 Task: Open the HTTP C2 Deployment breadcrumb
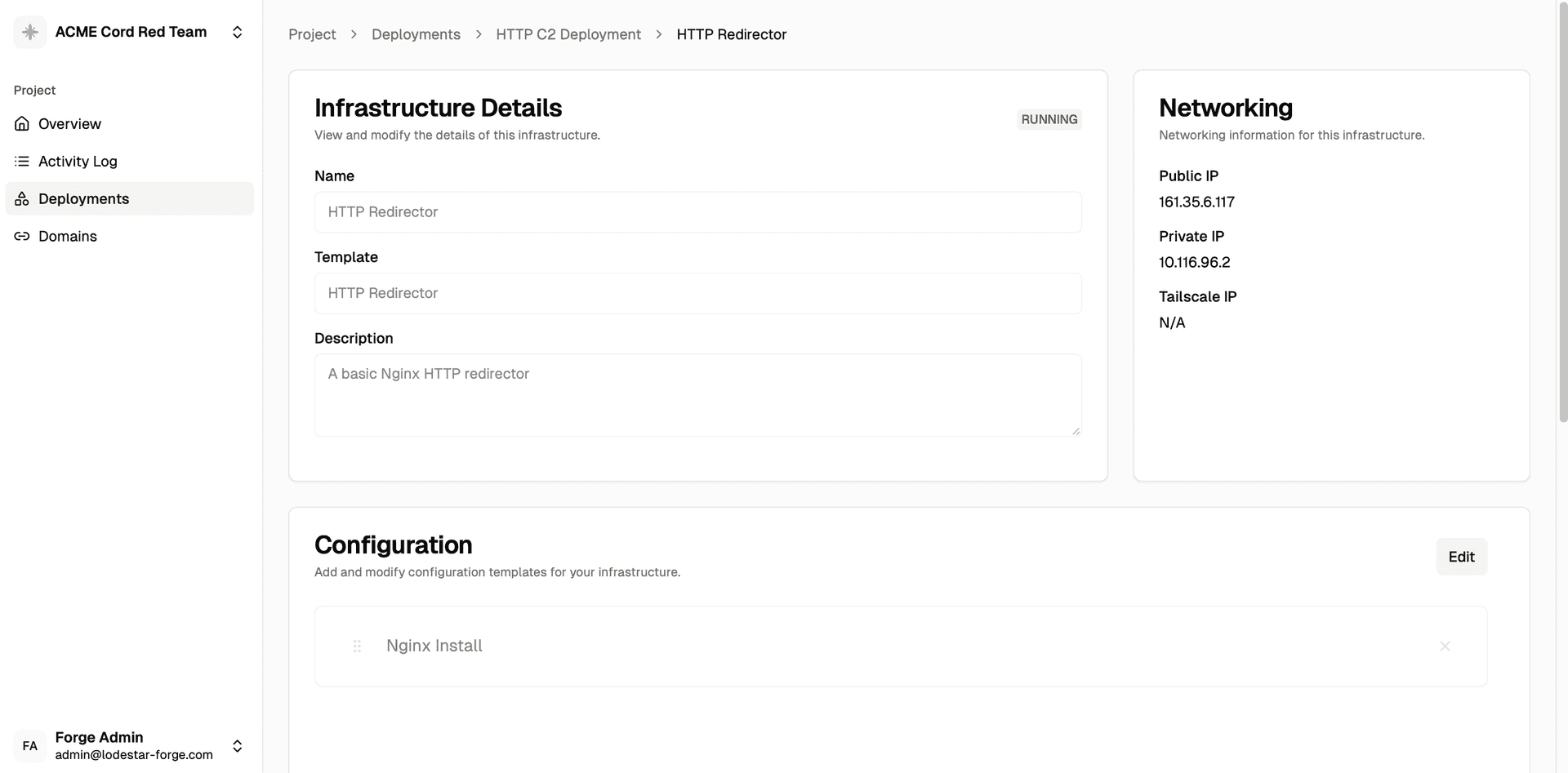click(x=568, y=34)
